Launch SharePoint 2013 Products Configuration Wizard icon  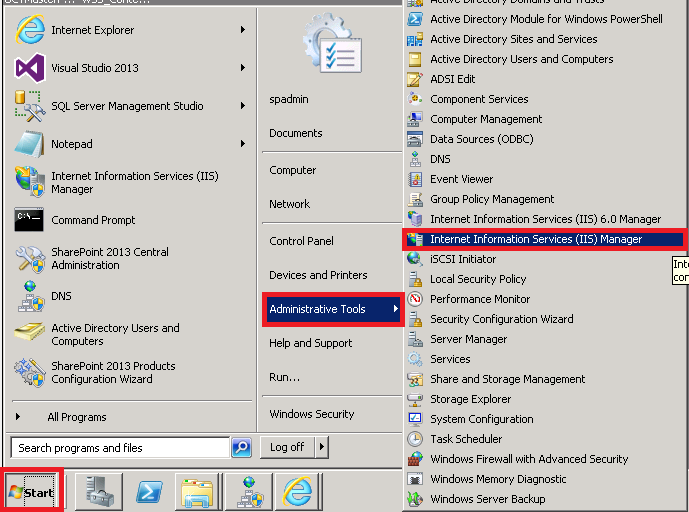pyautogui.click(x=29, y=372)
